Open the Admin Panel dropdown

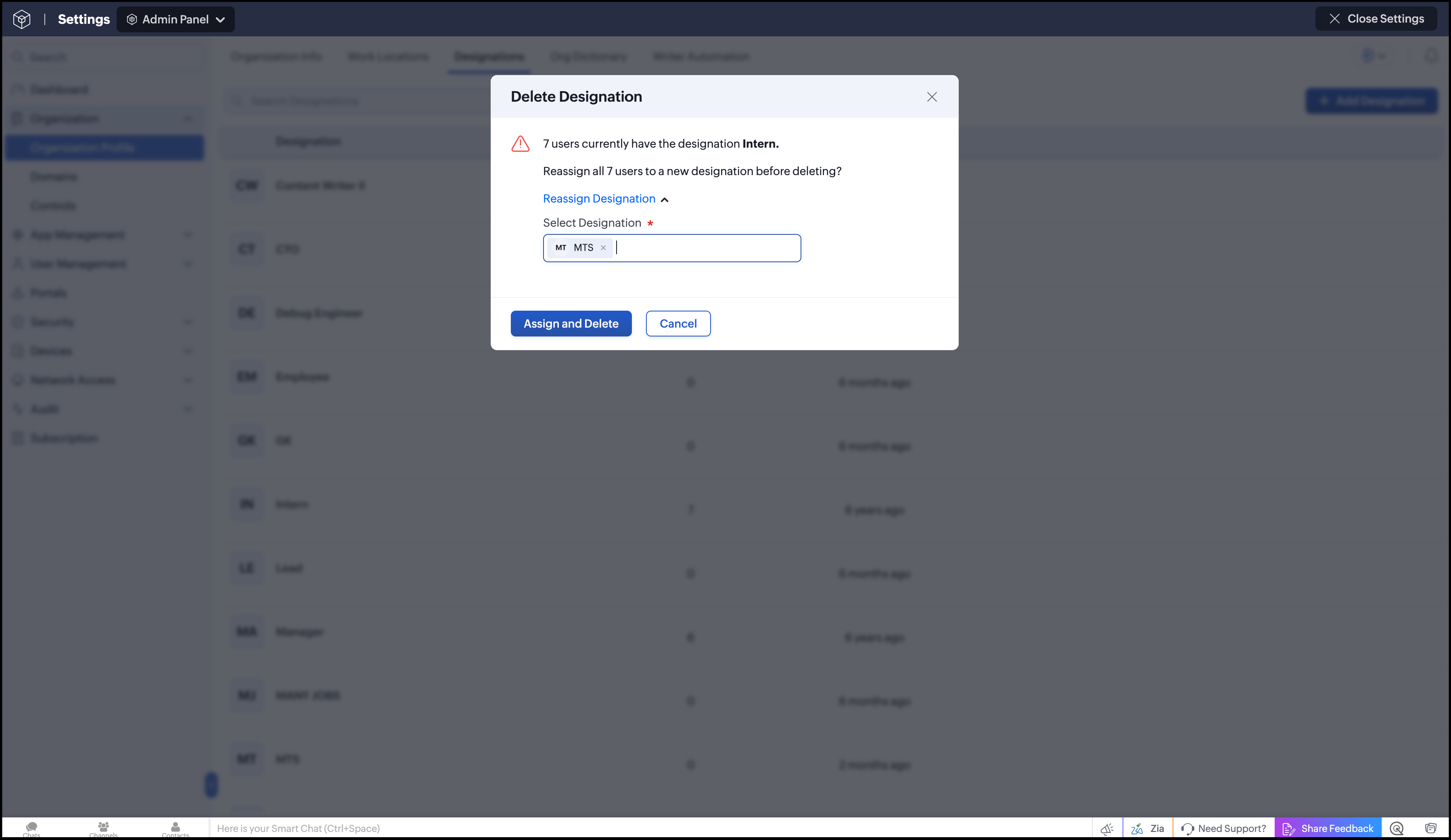point(176,19)
